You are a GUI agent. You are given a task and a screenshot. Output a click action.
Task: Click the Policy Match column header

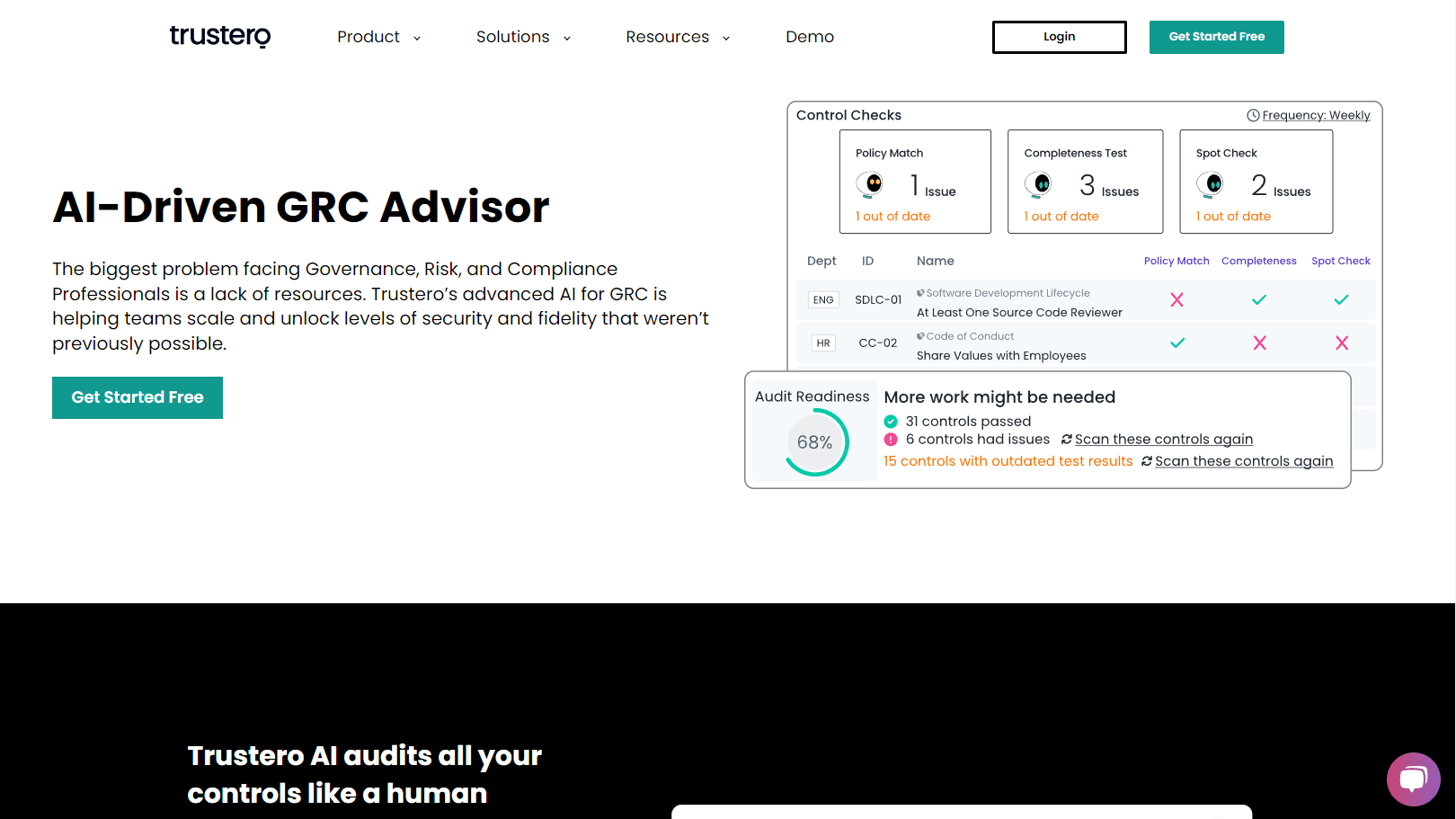(1176, 261)
